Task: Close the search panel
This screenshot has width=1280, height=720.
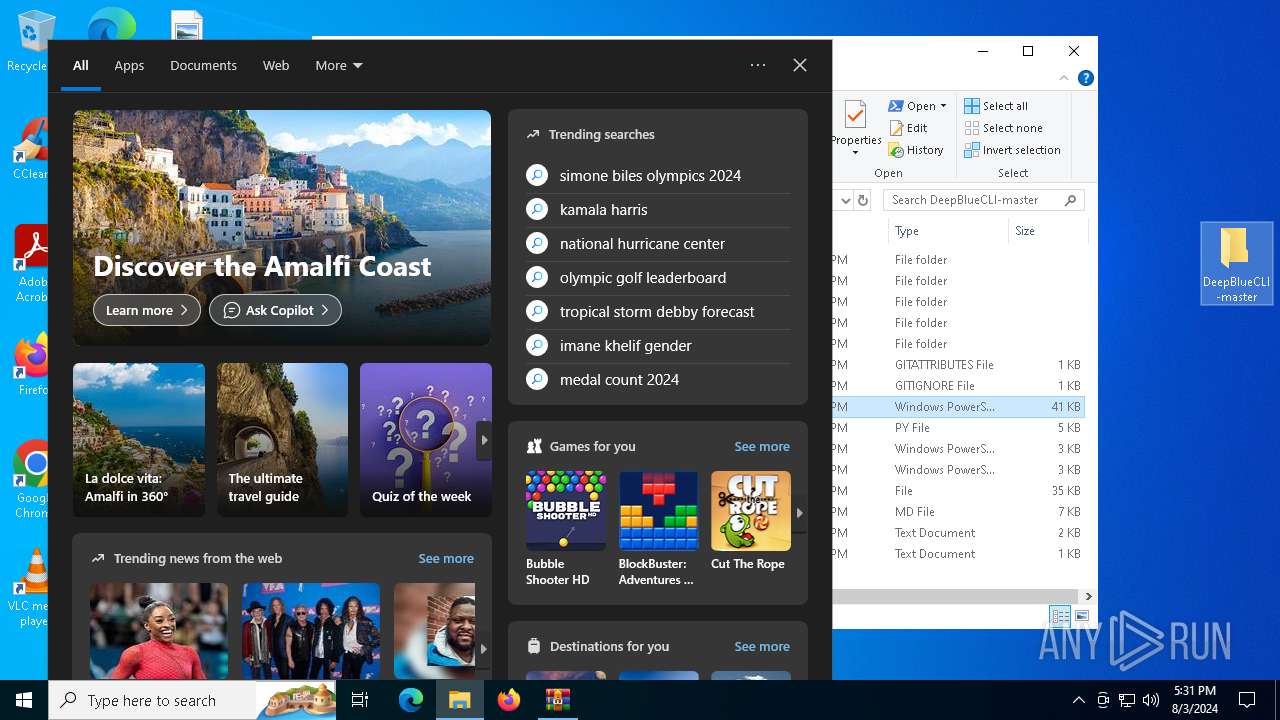Action: (x=800, y=65)
